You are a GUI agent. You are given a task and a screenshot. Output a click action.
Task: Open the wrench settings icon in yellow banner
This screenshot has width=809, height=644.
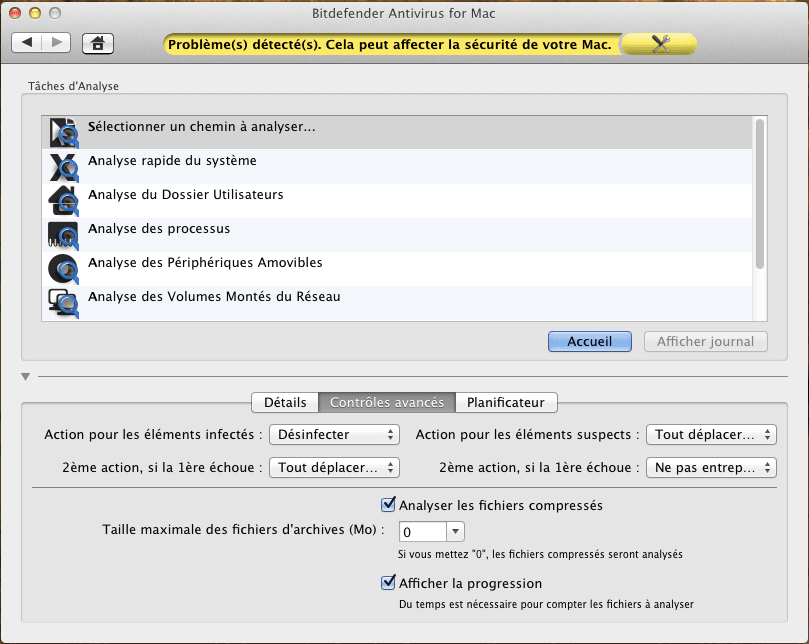pyautogui.click(x=660, y=43)
